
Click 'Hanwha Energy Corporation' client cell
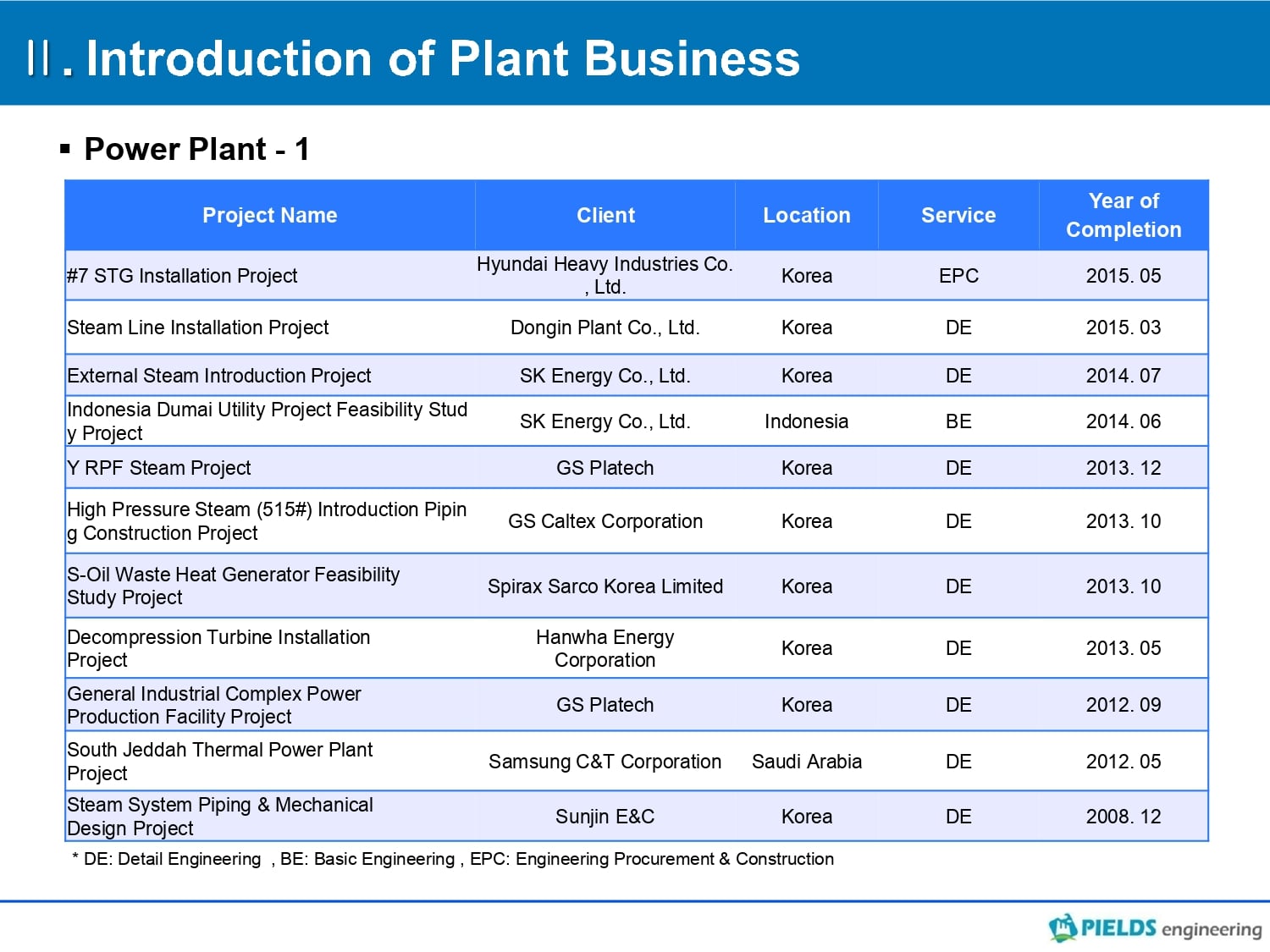[x=605, y=648]
